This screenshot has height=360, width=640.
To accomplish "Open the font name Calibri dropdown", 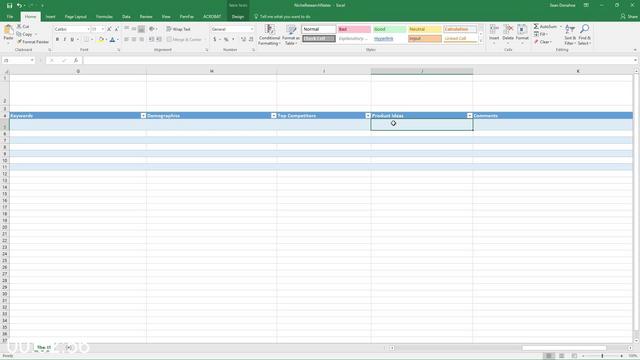I will [88, 29].
